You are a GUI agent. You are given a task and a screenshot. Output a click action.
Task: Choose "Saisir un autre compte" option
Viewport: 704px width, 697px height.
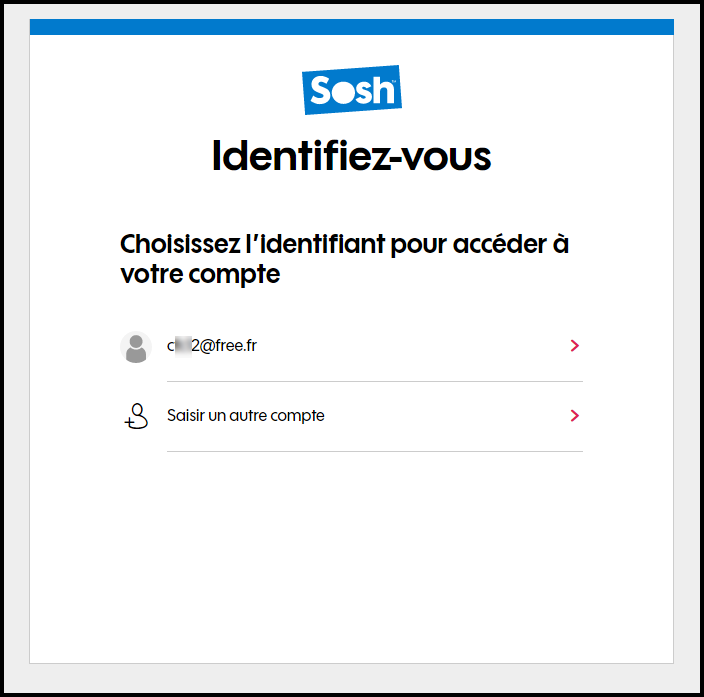click(x=245, y=416)
